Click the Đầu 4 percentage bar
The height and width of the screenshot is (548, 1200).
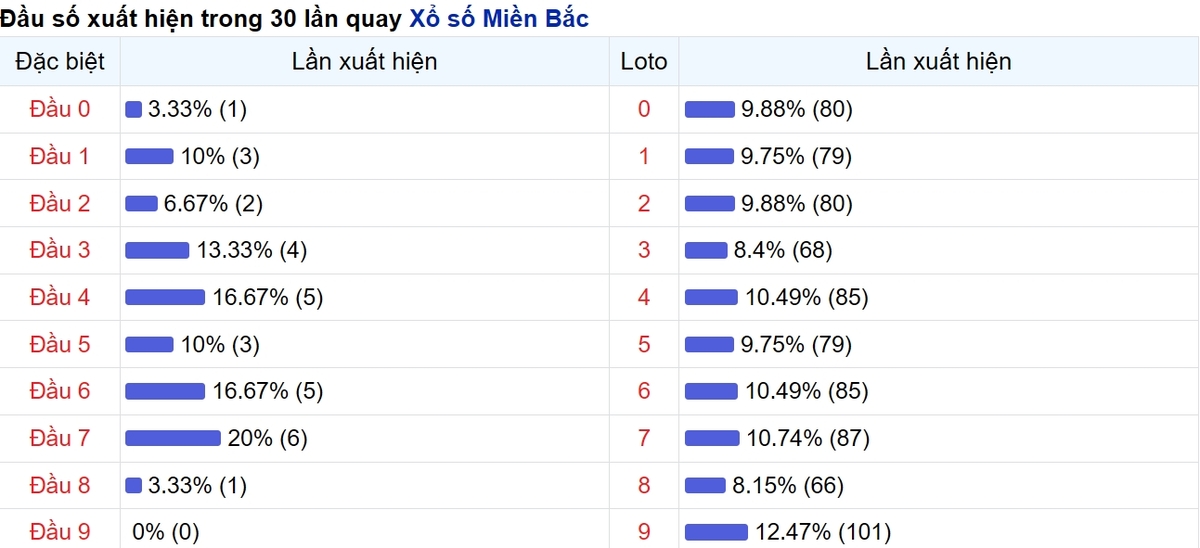point(165,297)
